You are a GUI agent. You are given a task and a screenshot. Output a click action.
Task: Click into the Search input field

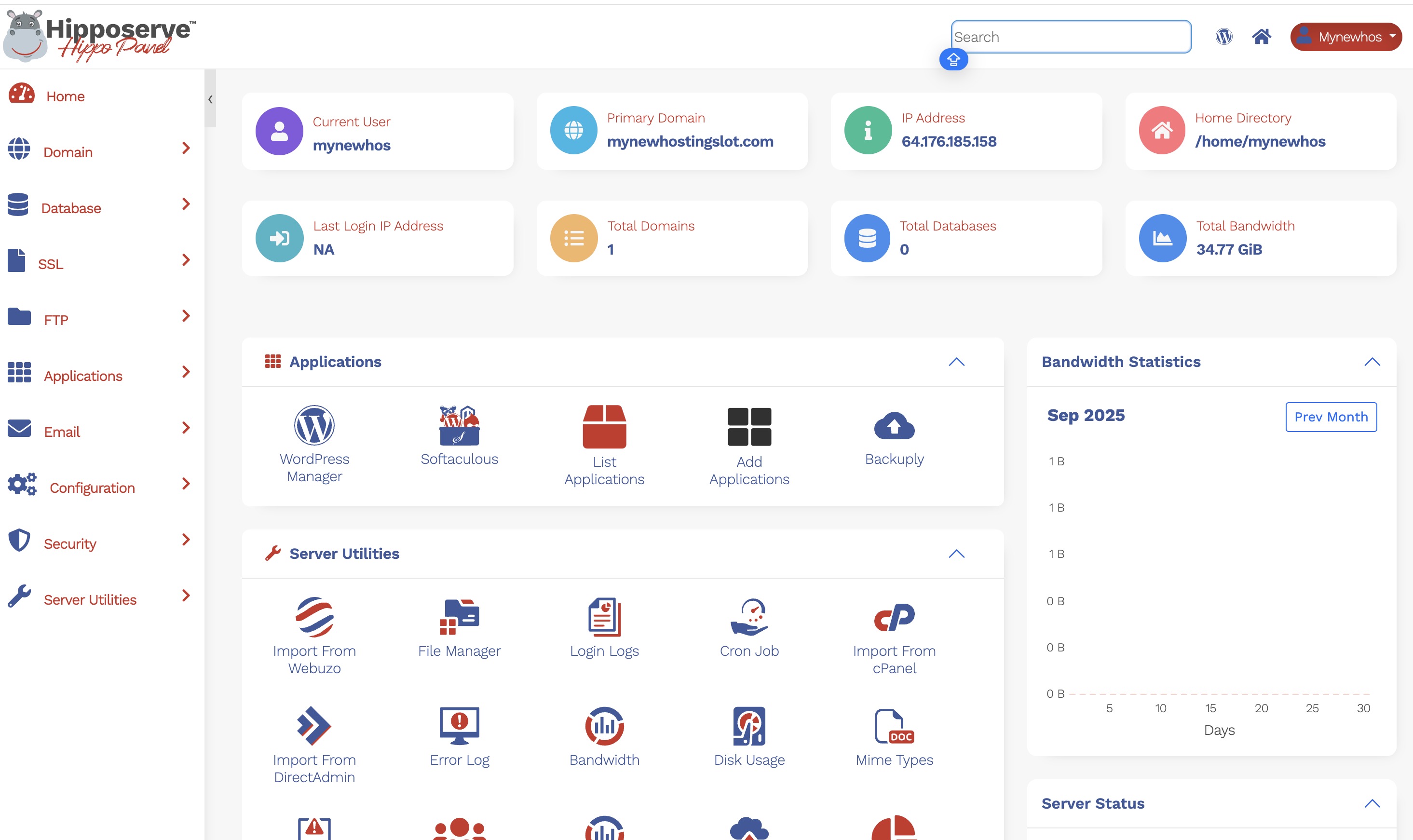point(1071,37)
